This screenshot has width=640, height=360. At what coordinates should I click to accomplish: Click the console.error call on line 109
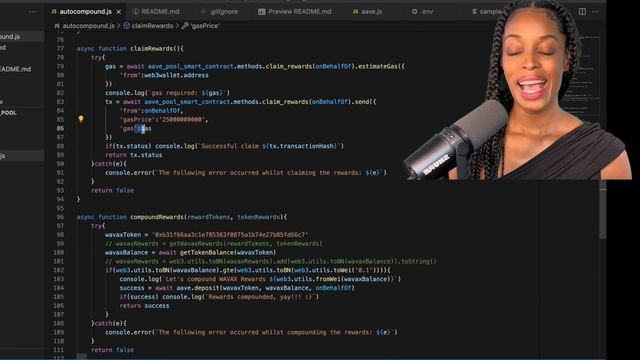click(251, 332)
